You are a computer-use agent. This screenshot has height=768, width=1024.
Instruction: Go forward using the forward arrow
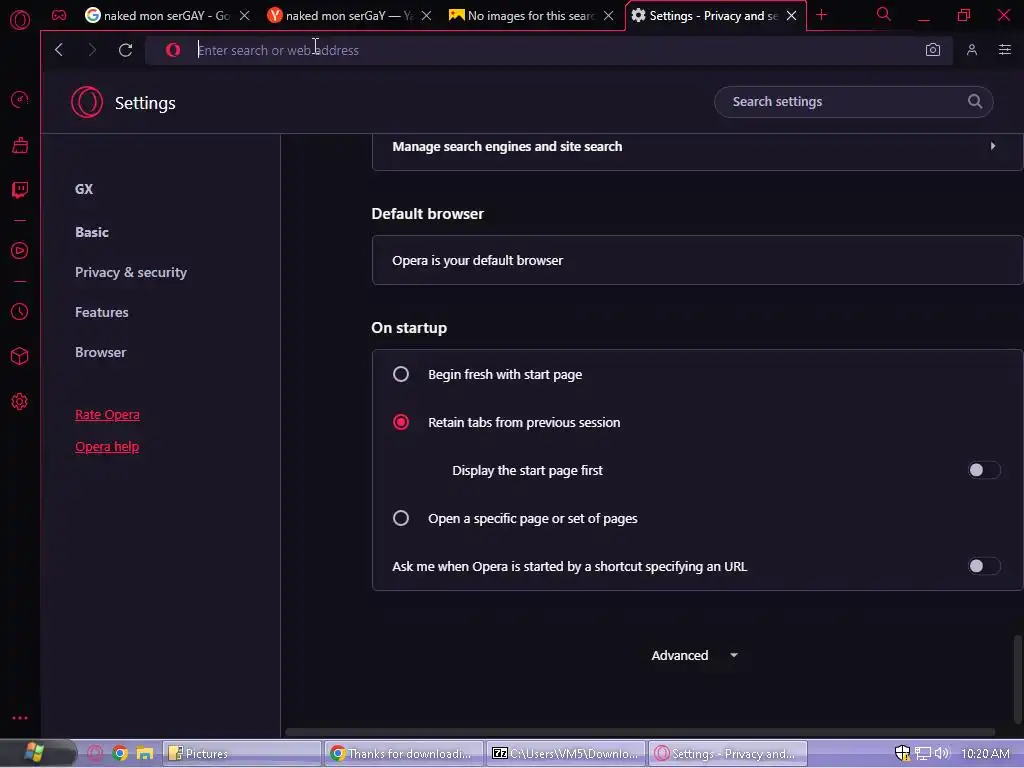(x=92, y=50)
